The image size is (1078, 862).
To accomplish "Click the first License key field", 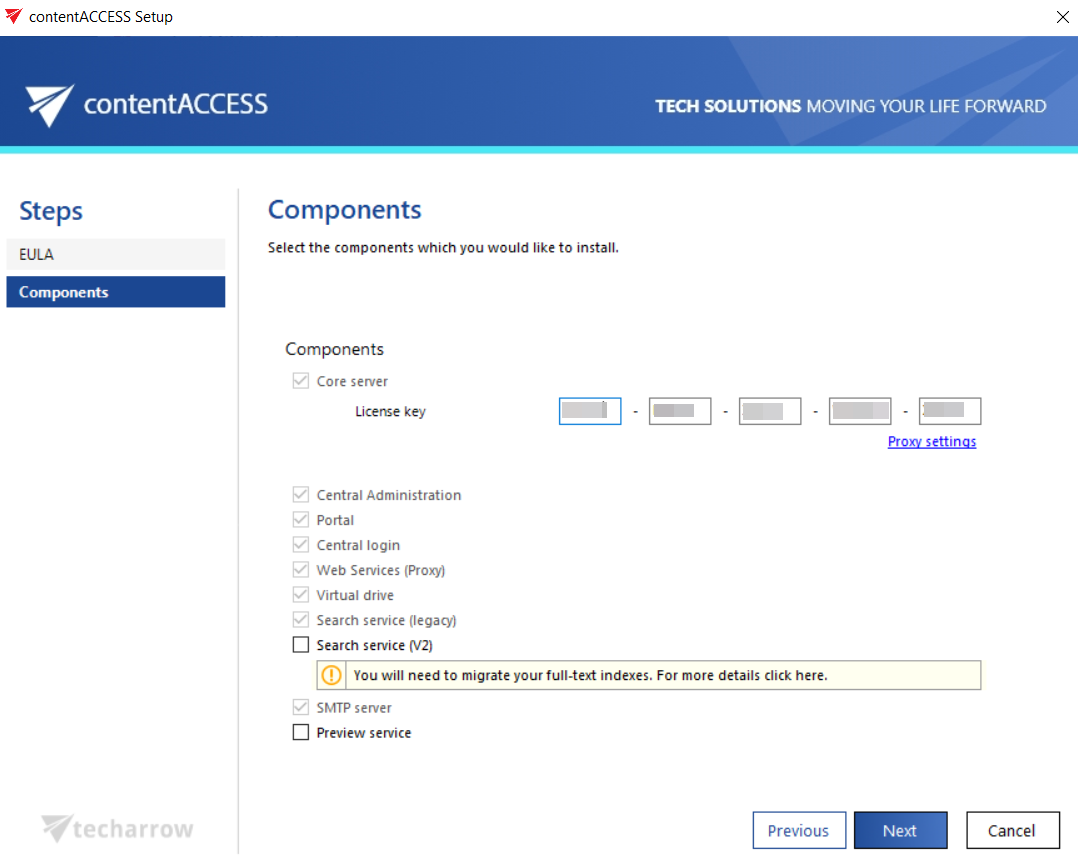I will coord(590,411).
